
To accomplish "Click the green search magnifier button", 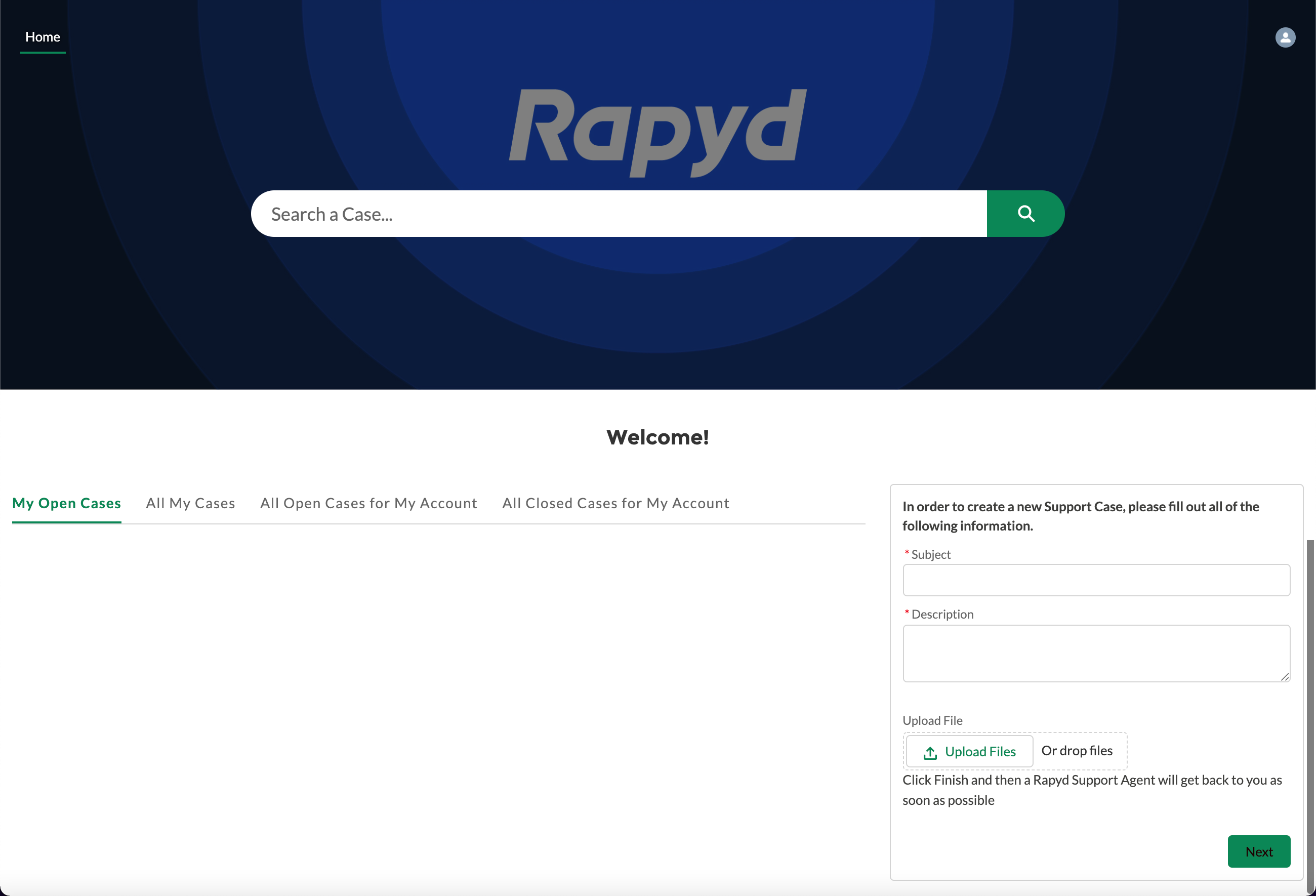I will (1025, 214).
